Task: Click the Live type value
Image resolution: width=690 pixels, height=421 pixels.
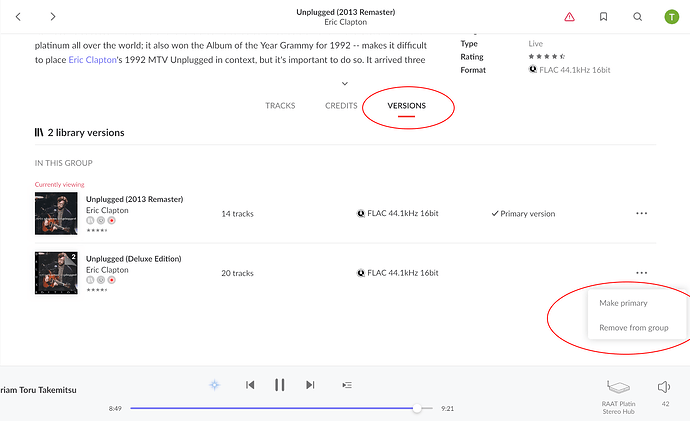Action: [x=536, y=44]
